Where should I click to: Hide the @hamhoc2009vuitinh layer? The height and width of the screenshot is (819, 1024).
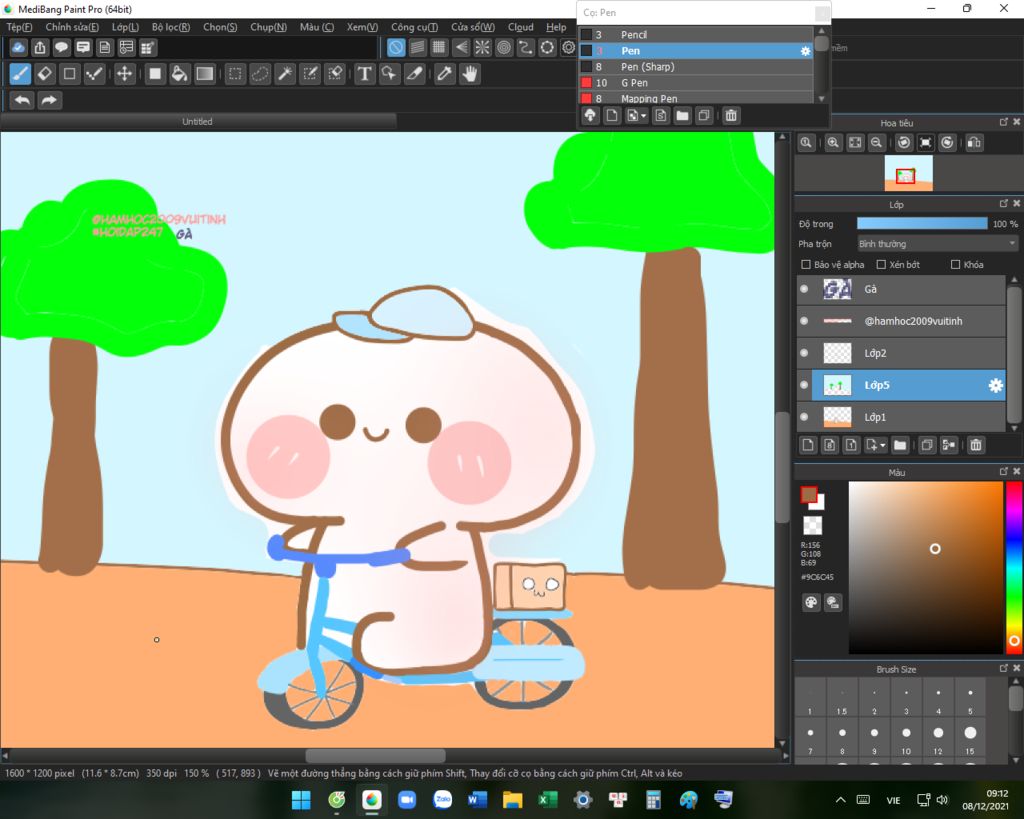tap(804, 321)
